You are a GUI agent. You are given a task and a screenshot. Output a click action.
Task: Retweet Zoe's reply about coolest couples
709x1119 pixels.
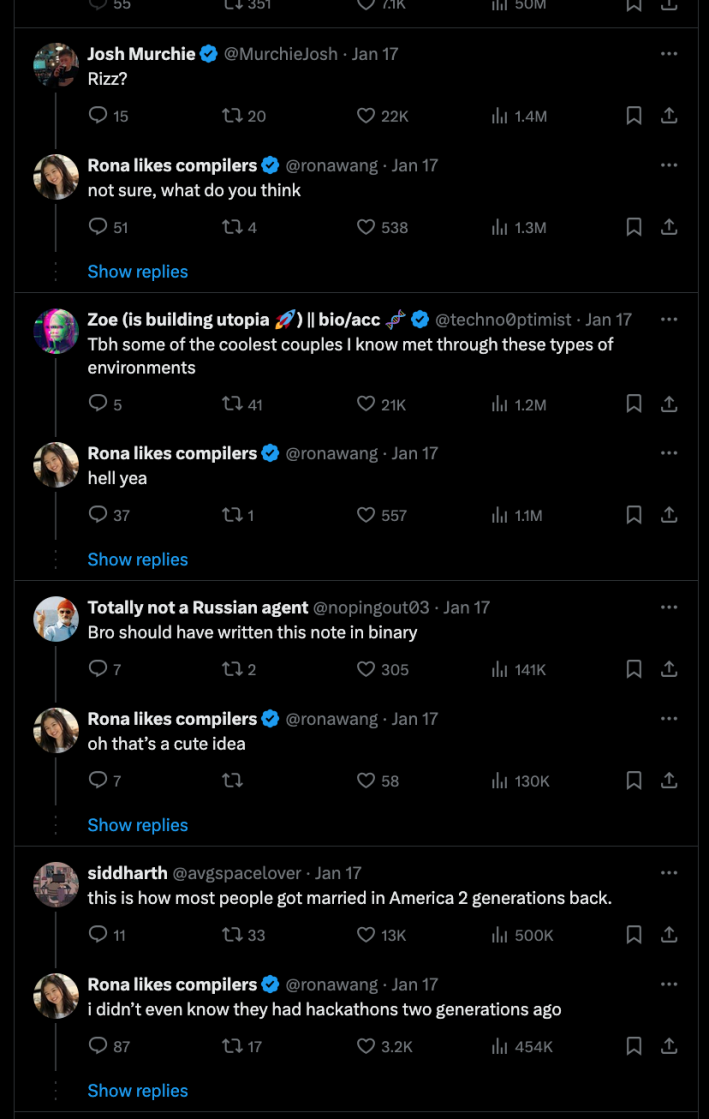click(x=231, y=405)
